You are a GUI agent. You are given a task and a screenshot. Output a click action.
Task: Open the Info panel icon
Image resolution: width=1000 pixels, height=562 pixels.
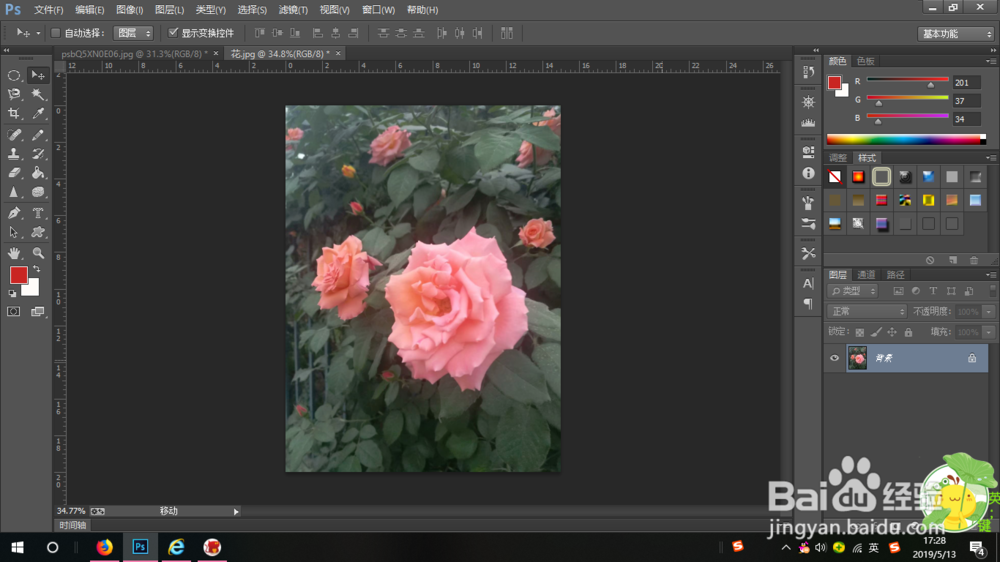coord(808,174)
